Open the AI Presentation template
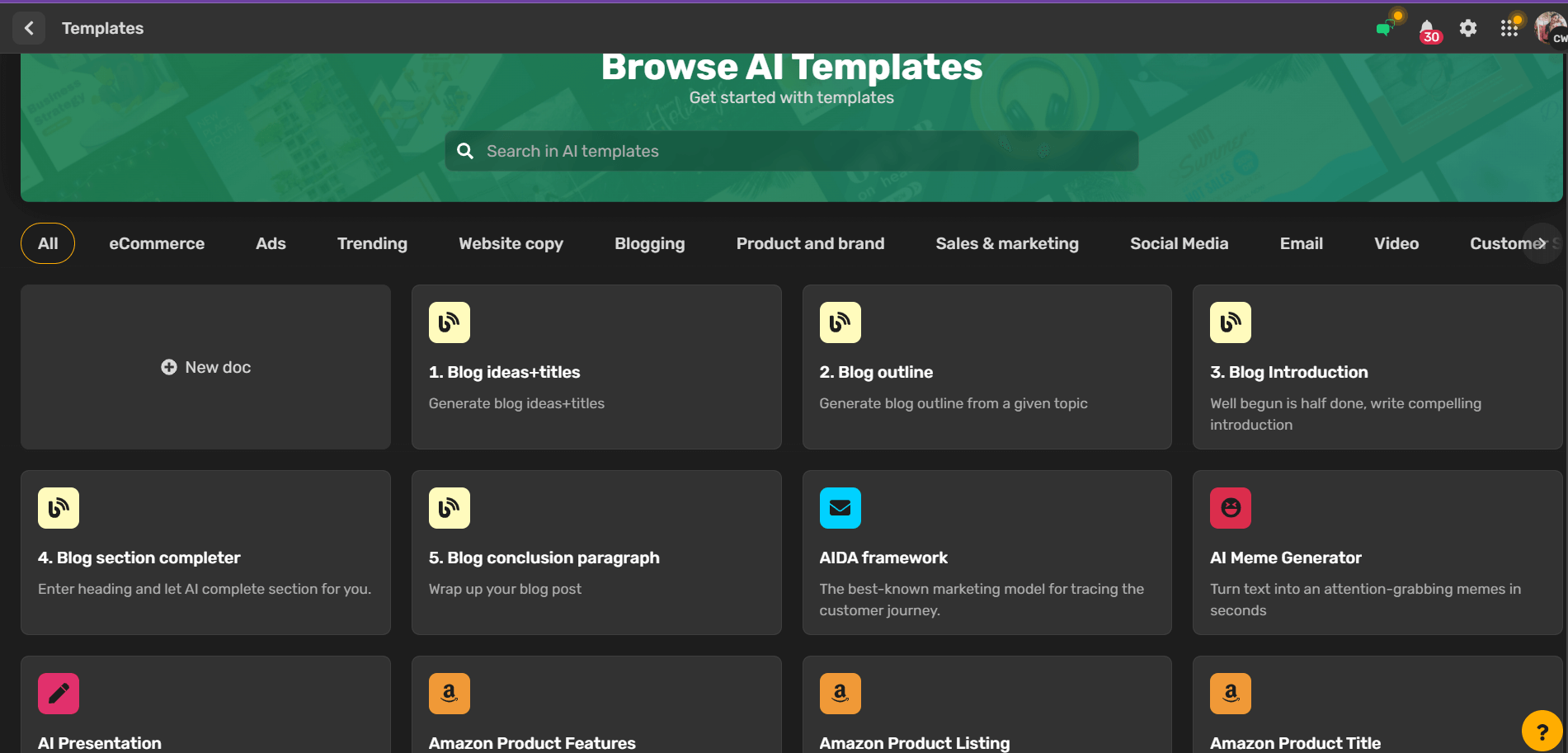The width and height of the screenshot is (1568, 753). pos(205,704)
